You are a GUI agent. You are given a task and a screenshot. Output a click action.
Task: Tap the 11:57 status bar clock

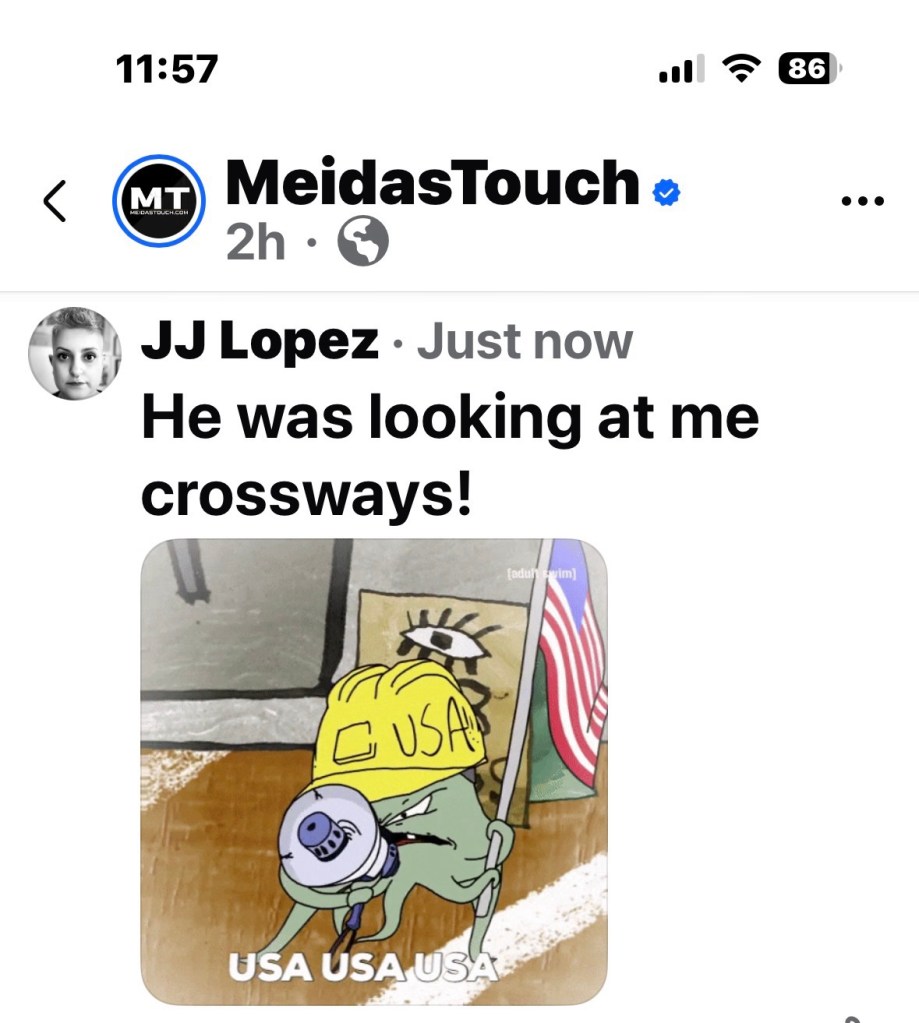coord(167,69)
